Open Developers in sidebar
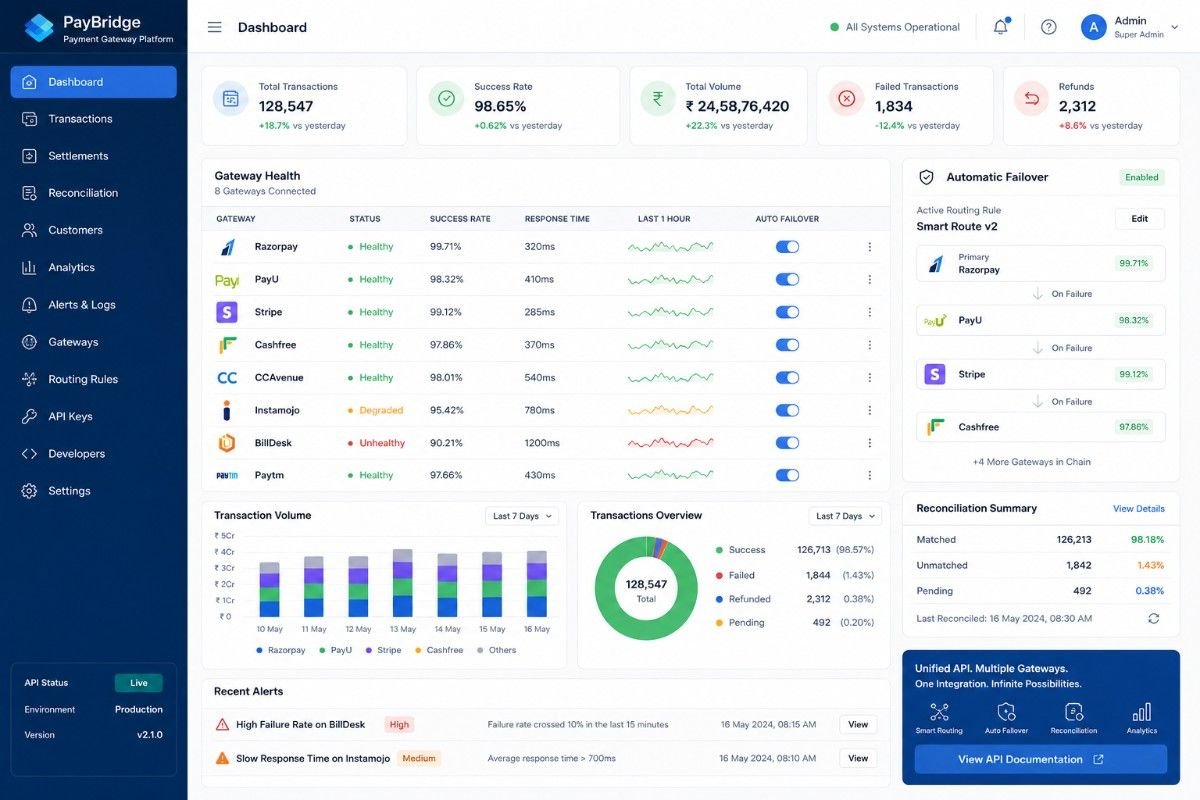The width and height of the screenshot is (1200, 800). click(93, 454)
